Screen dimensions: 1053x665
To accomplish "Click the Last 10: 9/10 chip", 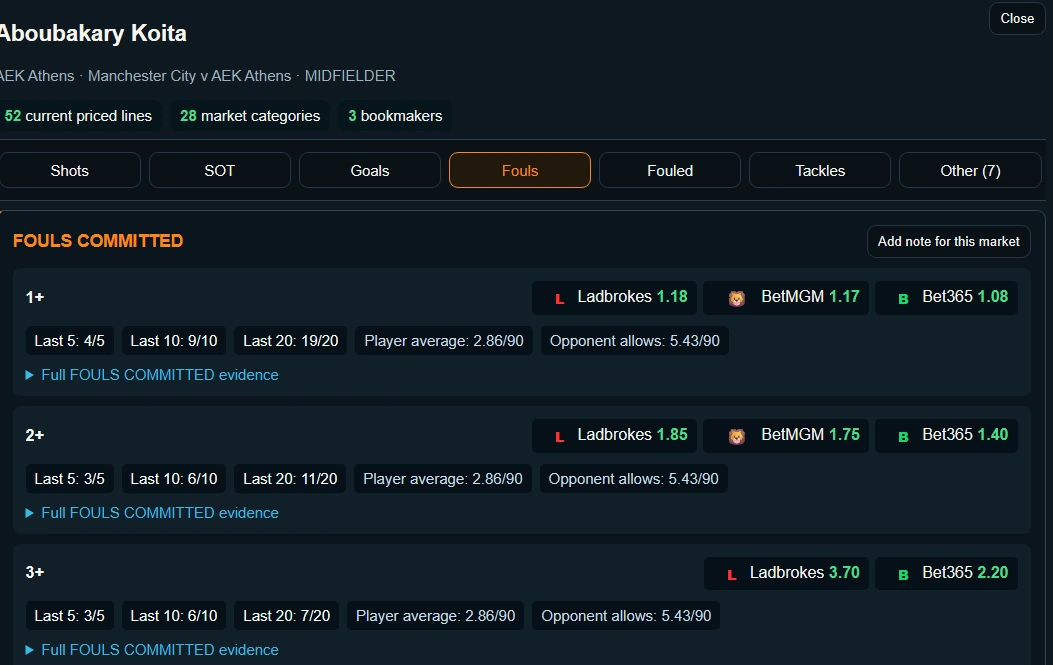I will click(x=174, y=341).
